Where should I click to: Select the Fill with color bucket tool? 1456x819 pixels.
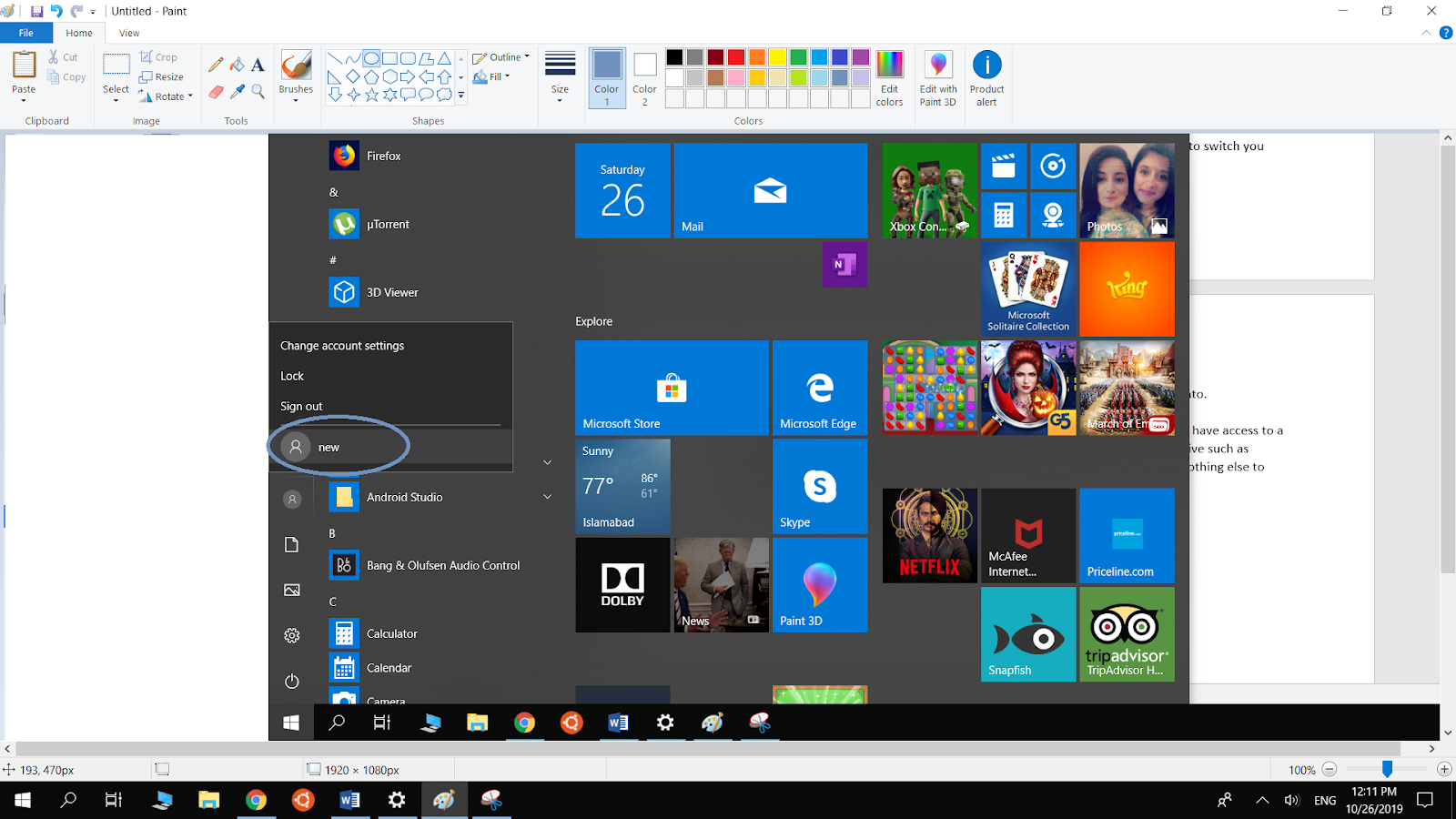(237, 65)
